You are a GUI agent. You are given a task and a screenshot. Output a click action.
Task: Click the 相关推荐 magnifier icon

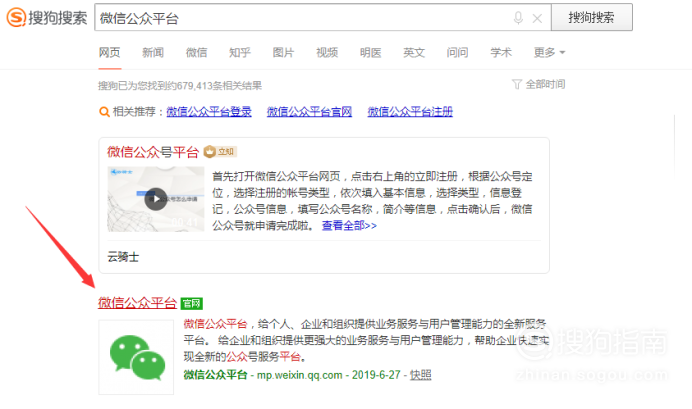click(x=104, y=112)
